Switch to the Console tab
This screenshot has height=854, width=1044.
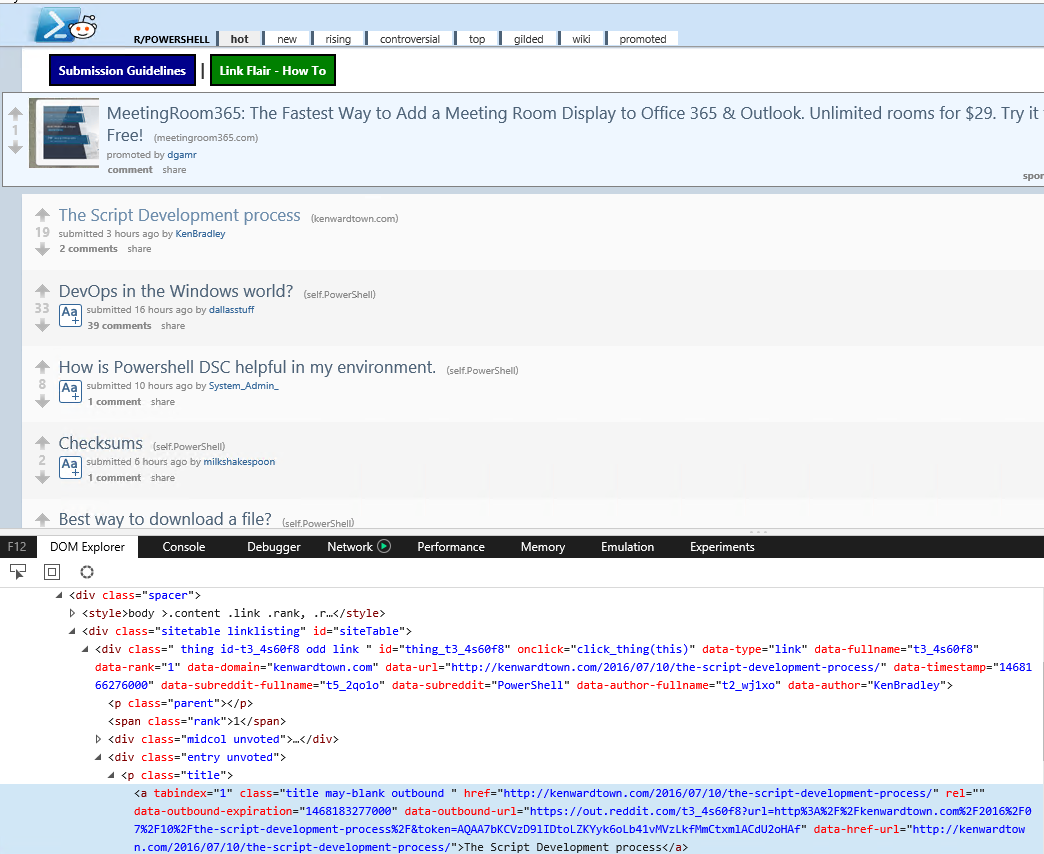pyautogui.click(x=184, y=547)
